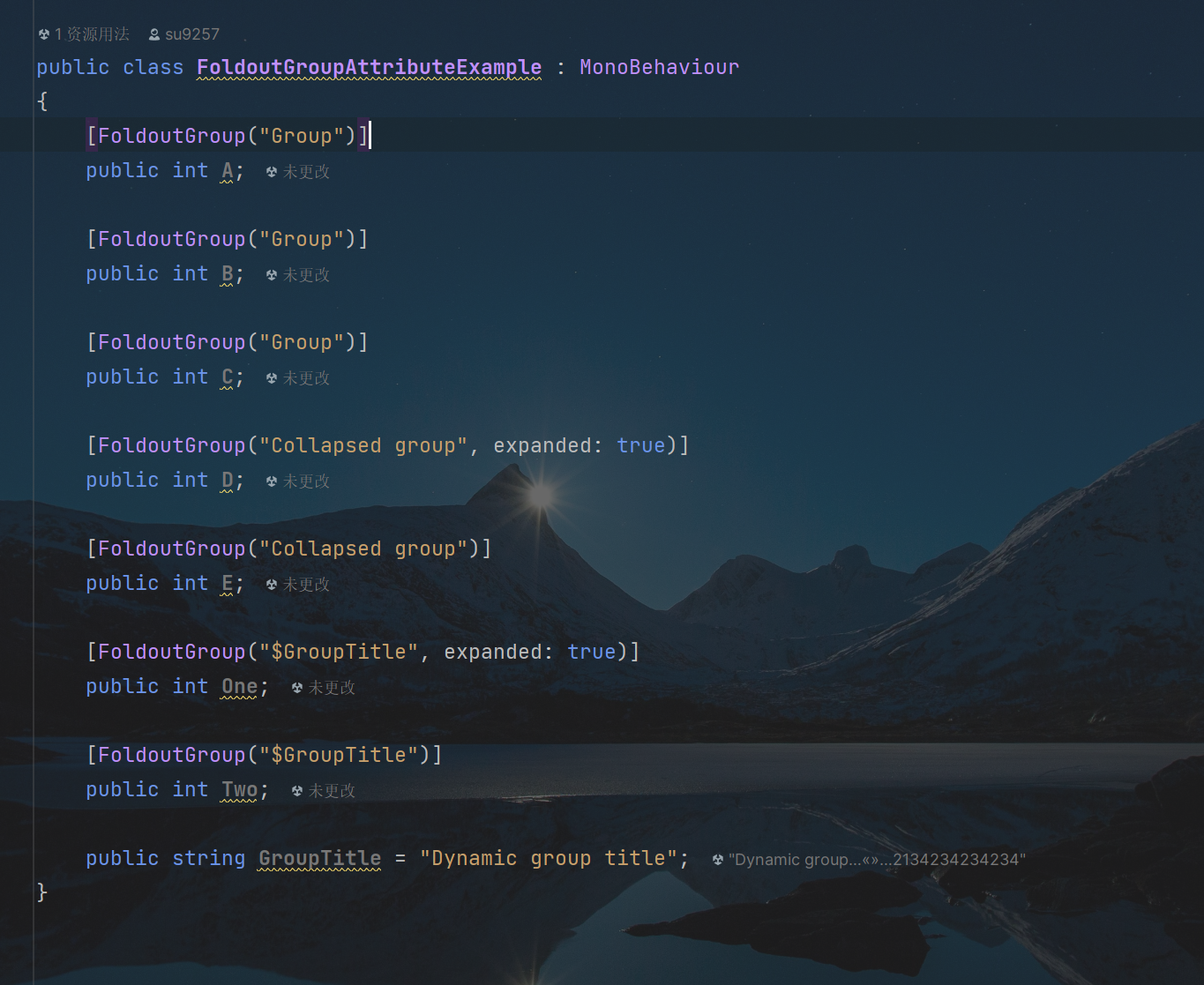This screenshot has width=1204, height=985.
Task: Click the Unity icon beside field One
Action: [297, 688]
